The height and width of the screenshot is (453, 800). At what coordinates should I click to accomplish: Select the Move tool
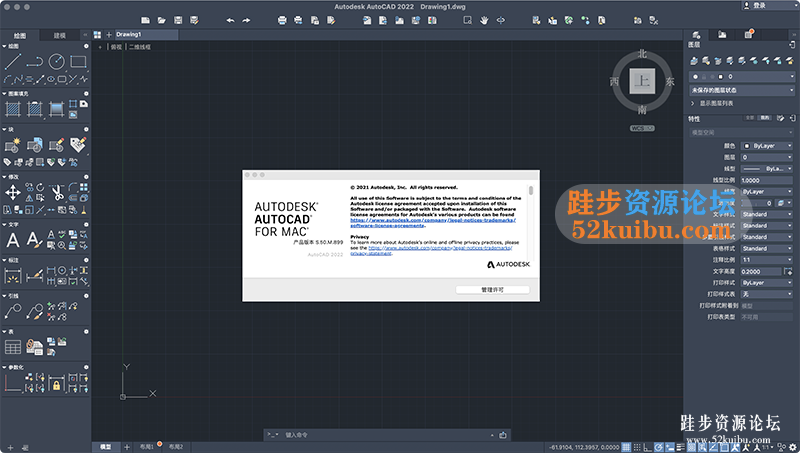[x=13, y=192]
